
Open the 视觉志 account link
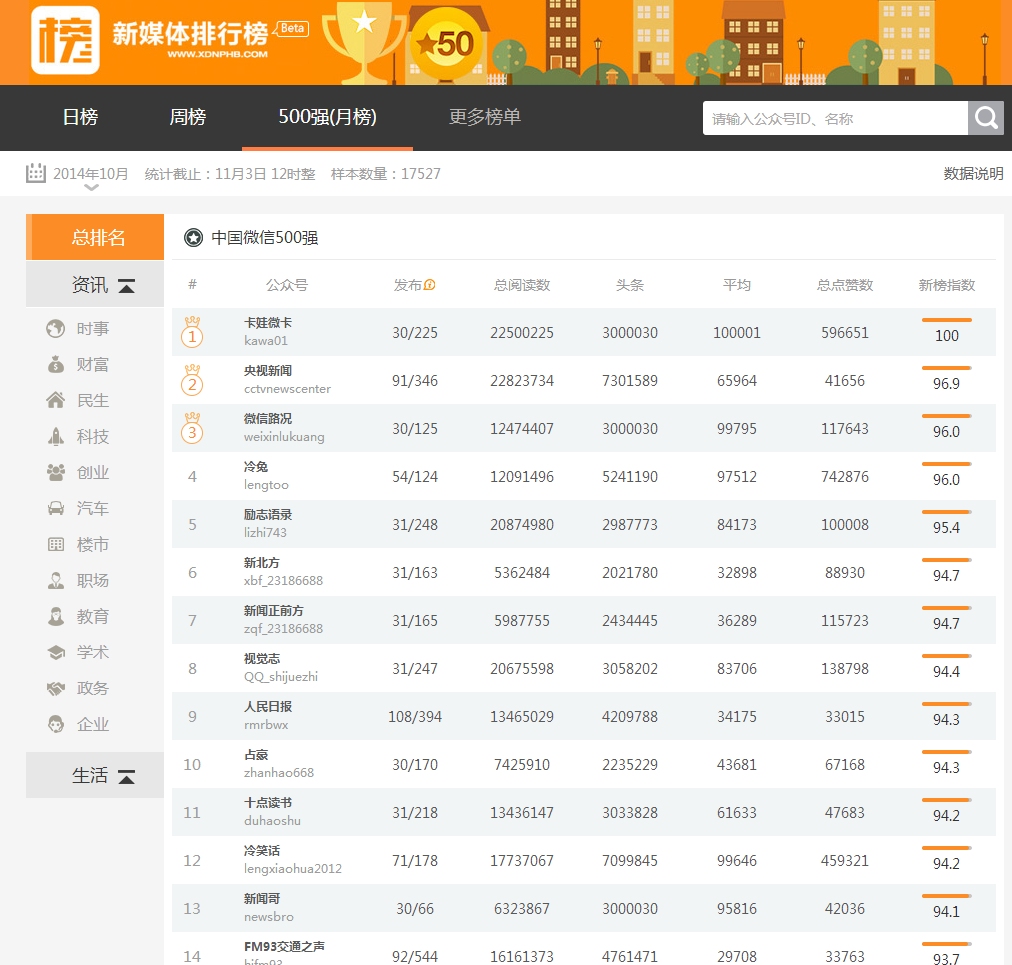tap(261, 658)
